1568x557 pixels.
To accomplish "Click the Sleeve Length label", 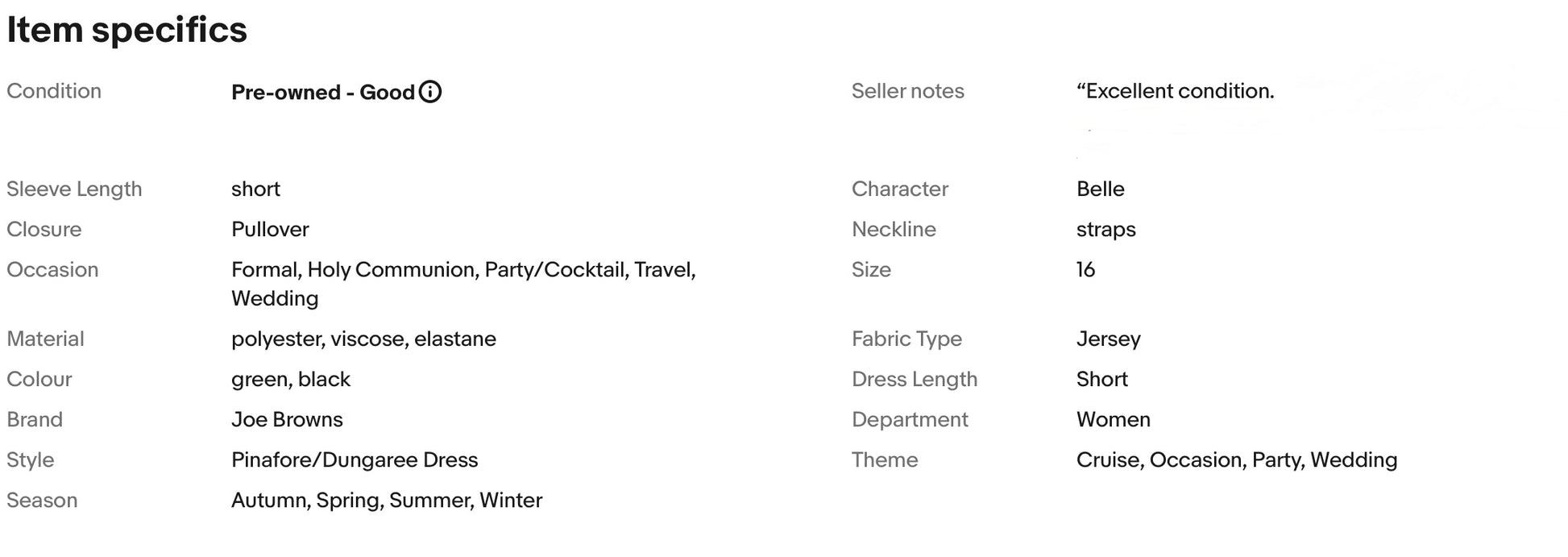I will [74, 189].
